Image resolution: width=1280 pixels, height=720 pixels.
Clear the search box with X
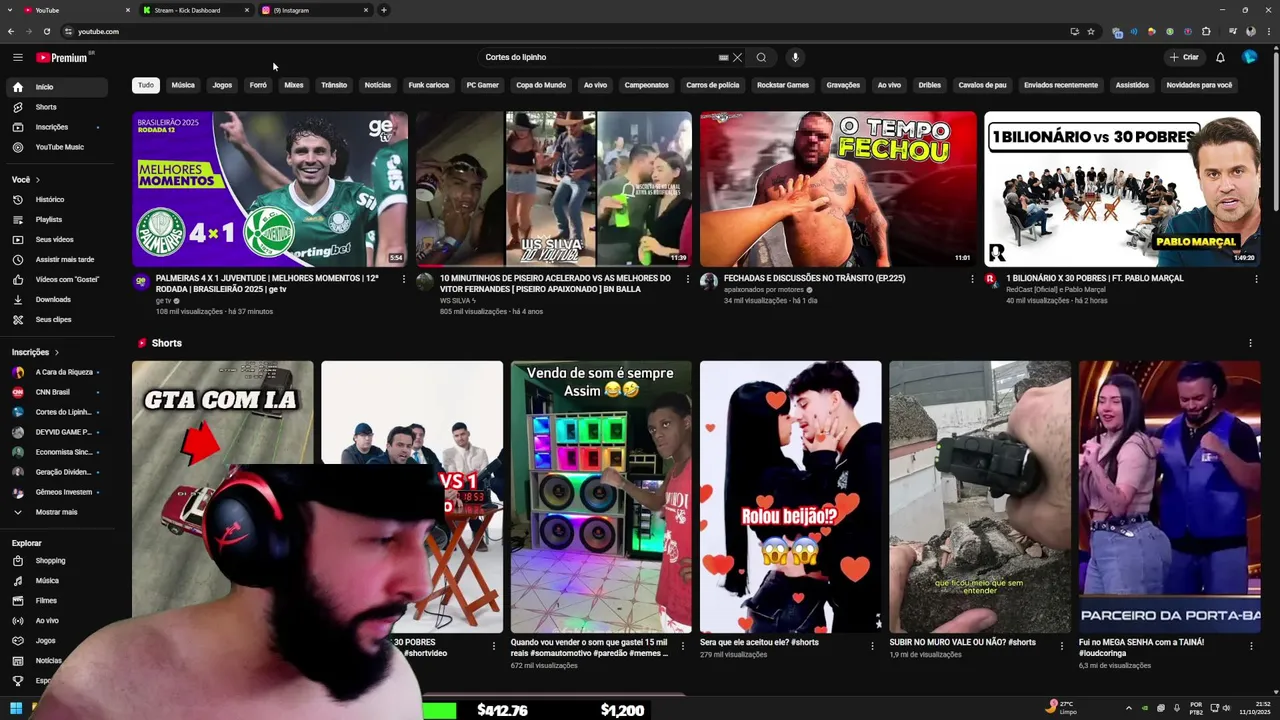(737, 57)
